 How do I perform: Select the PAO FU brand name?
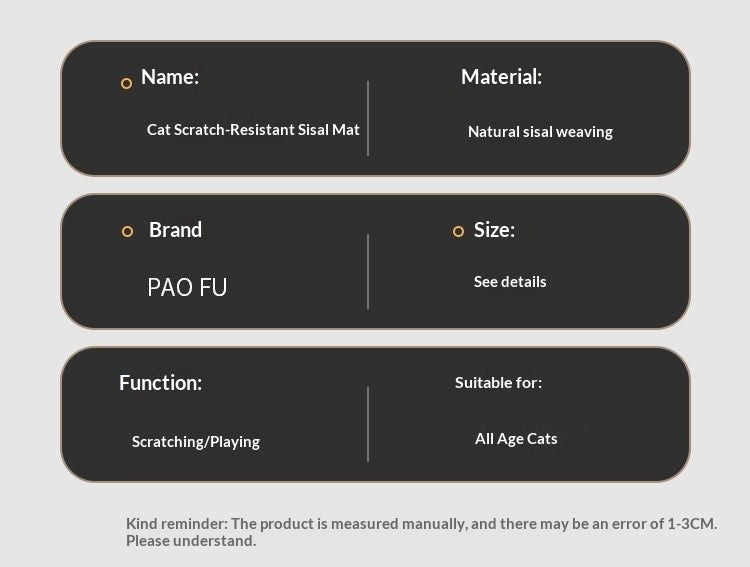(187, 287)
